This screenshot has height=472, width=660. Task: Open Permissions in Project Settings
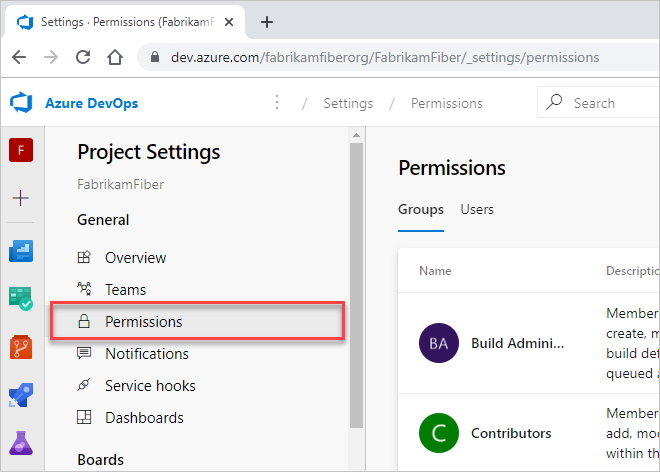click(x=198, y=321)
